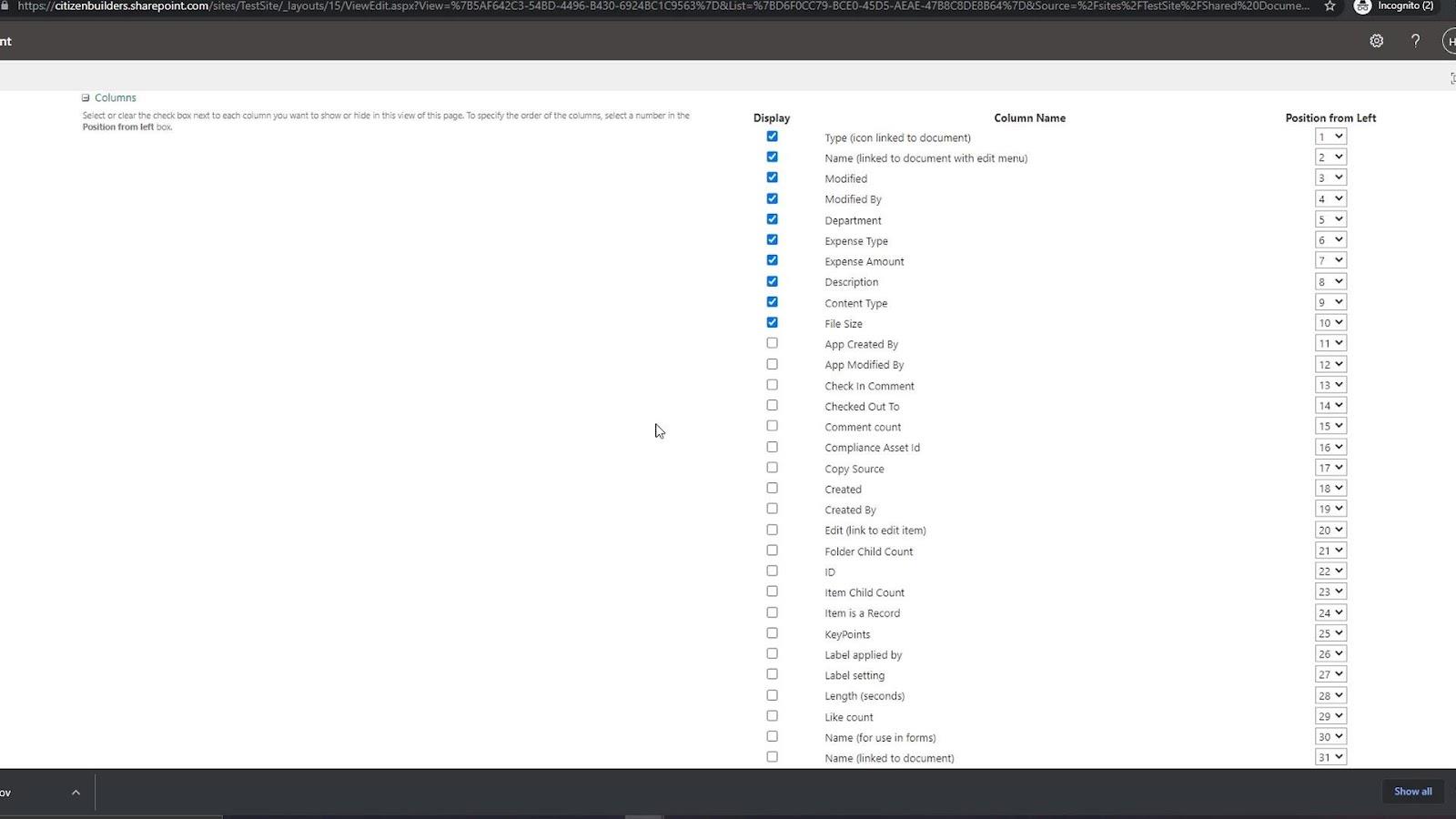The width and height of the screenshot is (1456, 819).
Task: Open position dropdown for ID
Action: pyautogui.click(x=1330, y=571)
